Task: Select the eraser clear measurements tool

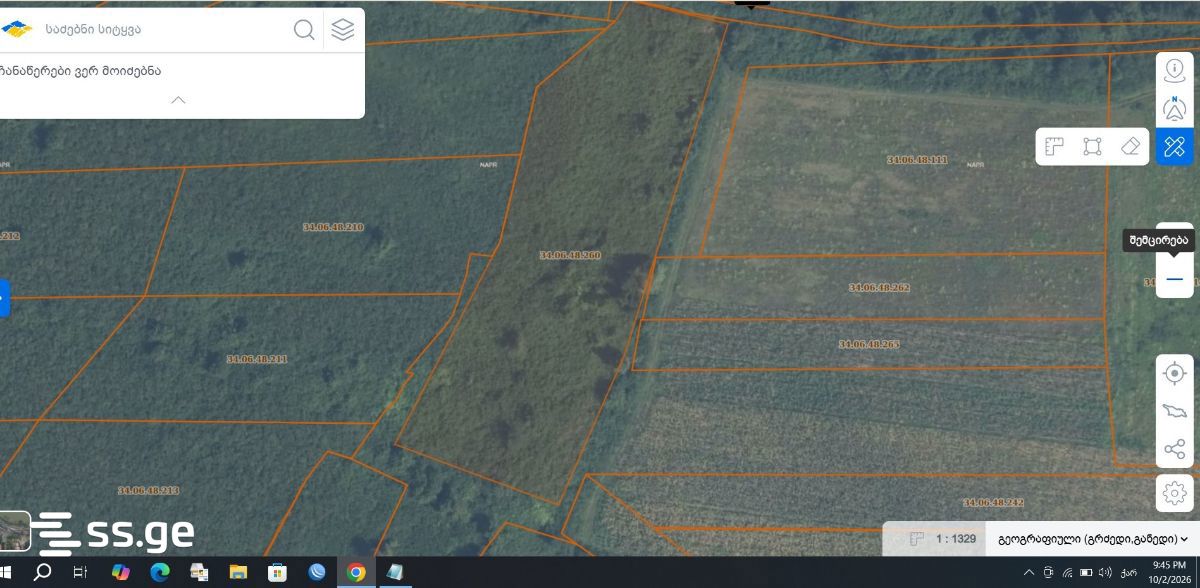Action: [x=1131, y=147]
